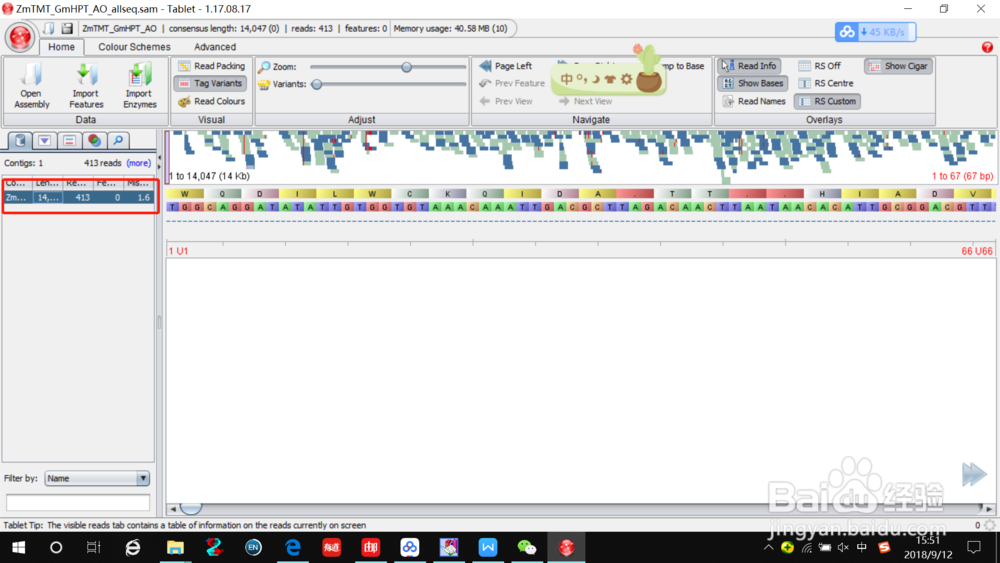Select the RS Centre option
Screen dimensions: 1000x563
[826, 84]
